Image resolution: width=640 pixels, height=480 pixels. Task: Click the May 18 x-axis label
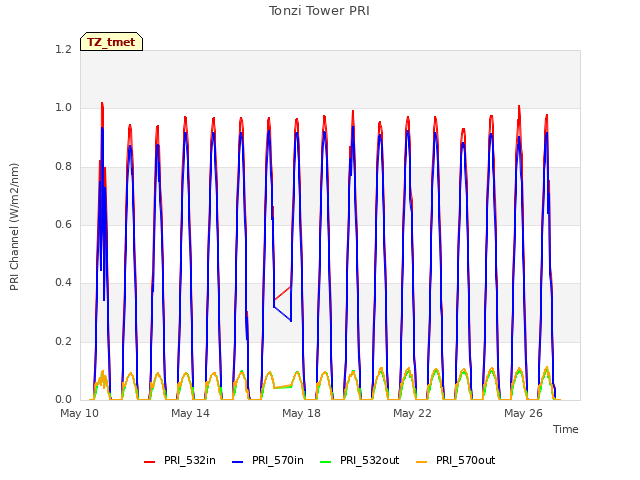(x=302, y=413)
